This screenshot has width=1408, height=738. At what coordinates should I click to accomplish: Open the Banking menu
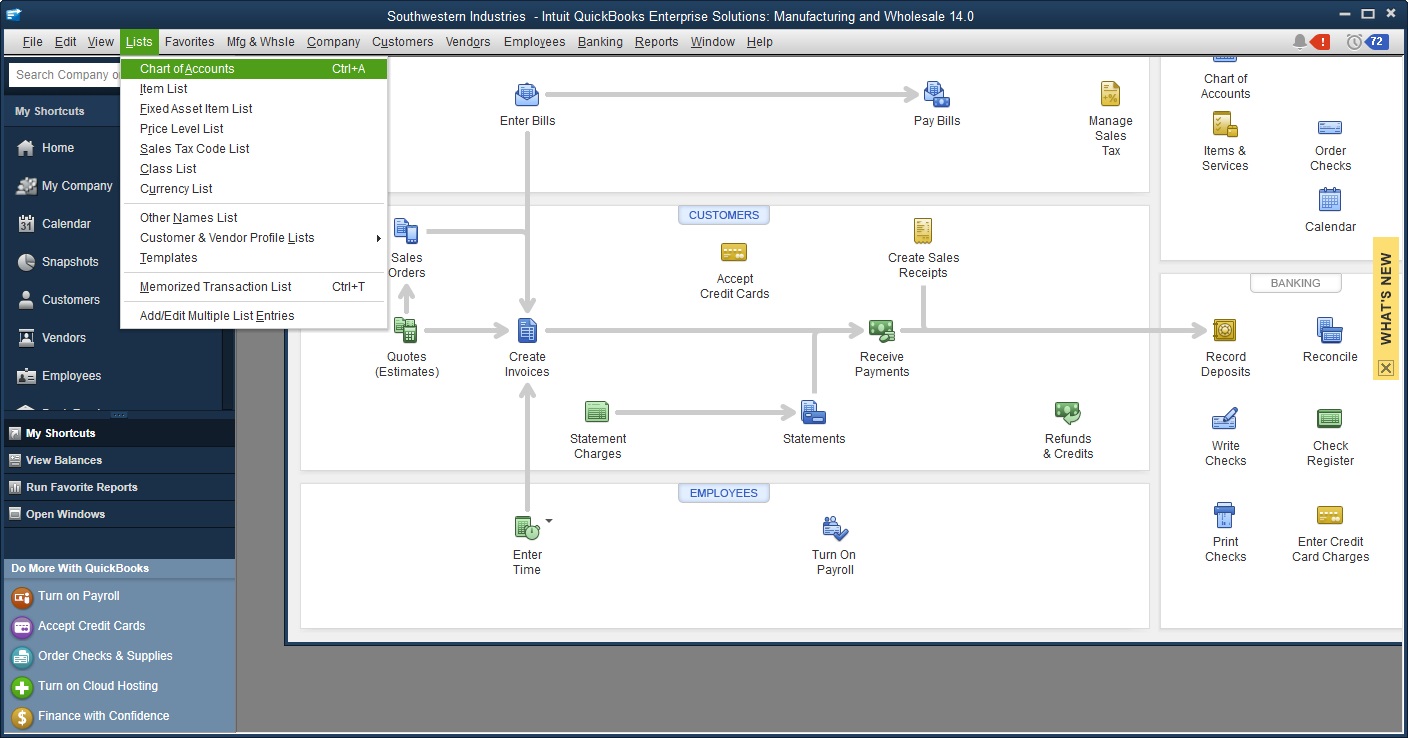pos(600,42)
